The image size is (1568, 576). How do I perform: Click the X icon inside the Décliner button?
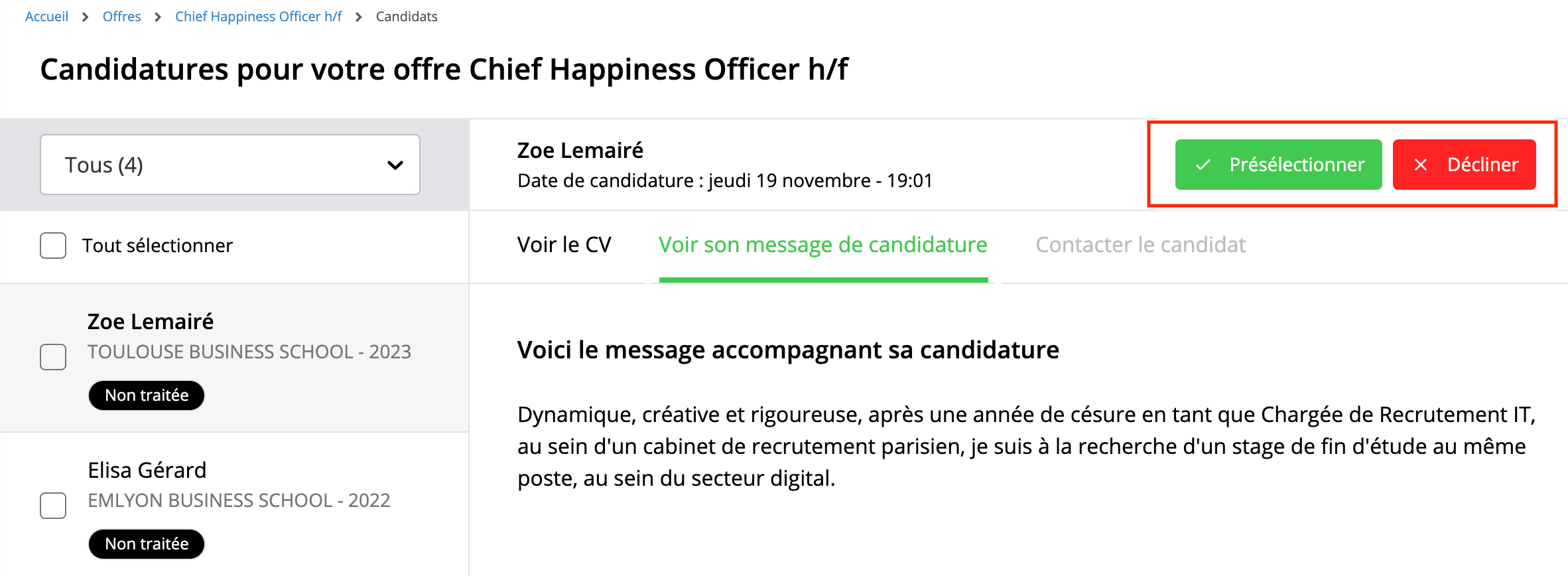(x=1421, y=164)
